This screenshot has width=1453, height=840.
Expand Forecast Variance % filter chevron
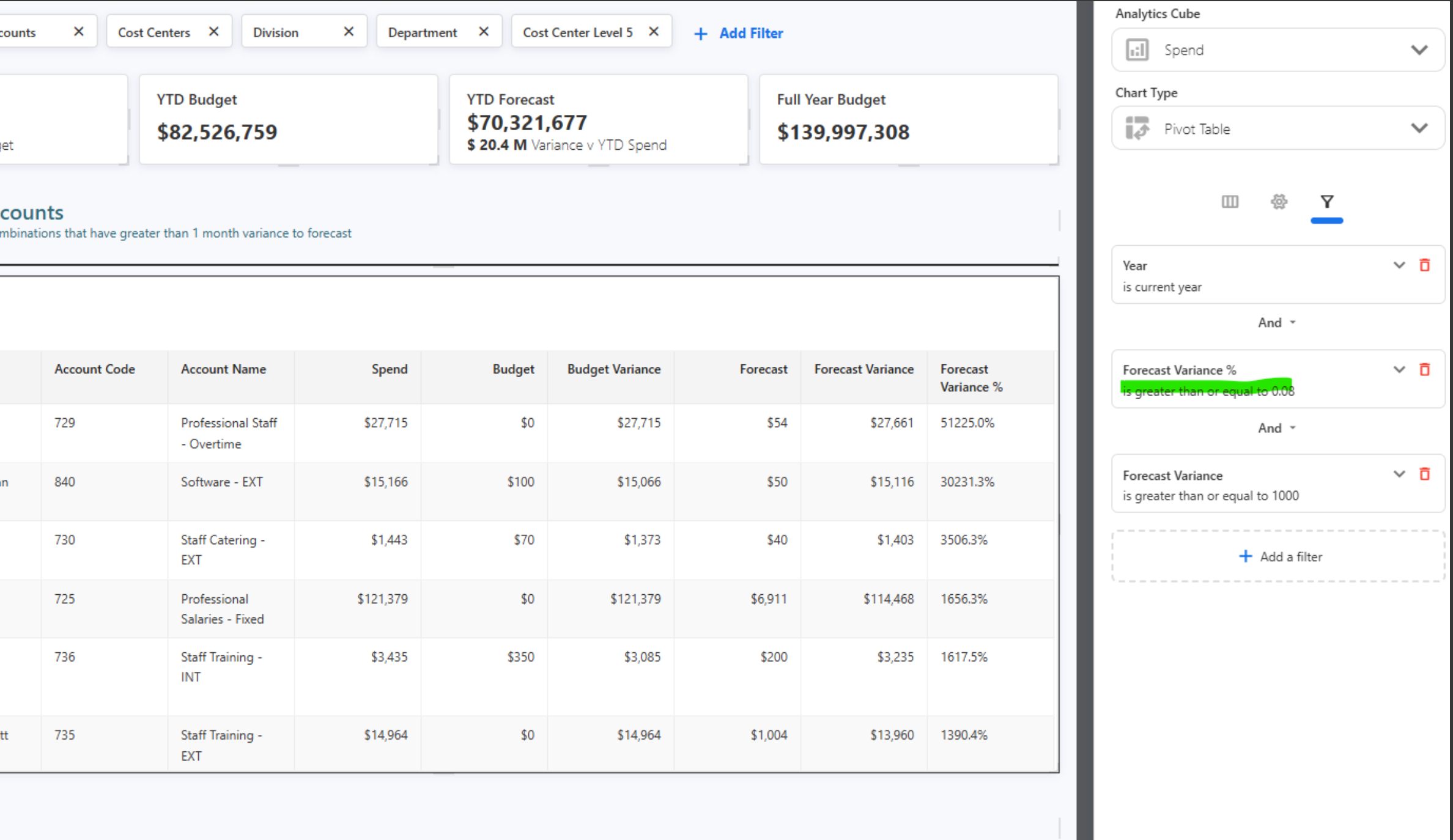[x=1399, y=370]
